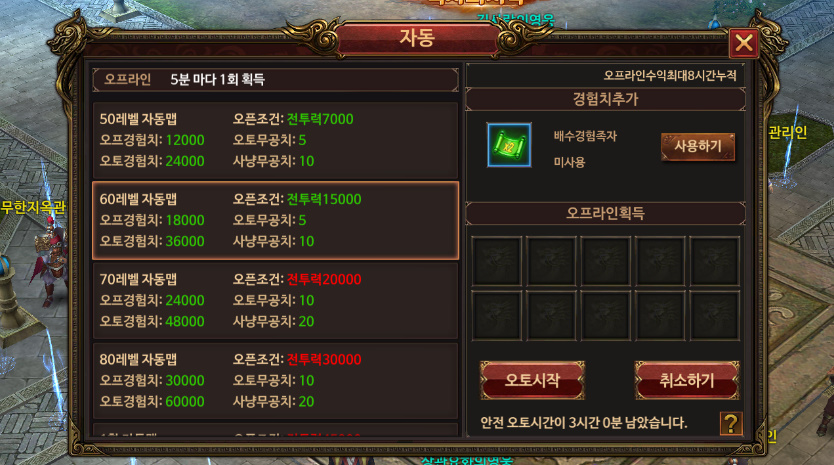Start auto with the 오토시작 button
The height and width of the screenshot is (465, 834).
[532, 380]
